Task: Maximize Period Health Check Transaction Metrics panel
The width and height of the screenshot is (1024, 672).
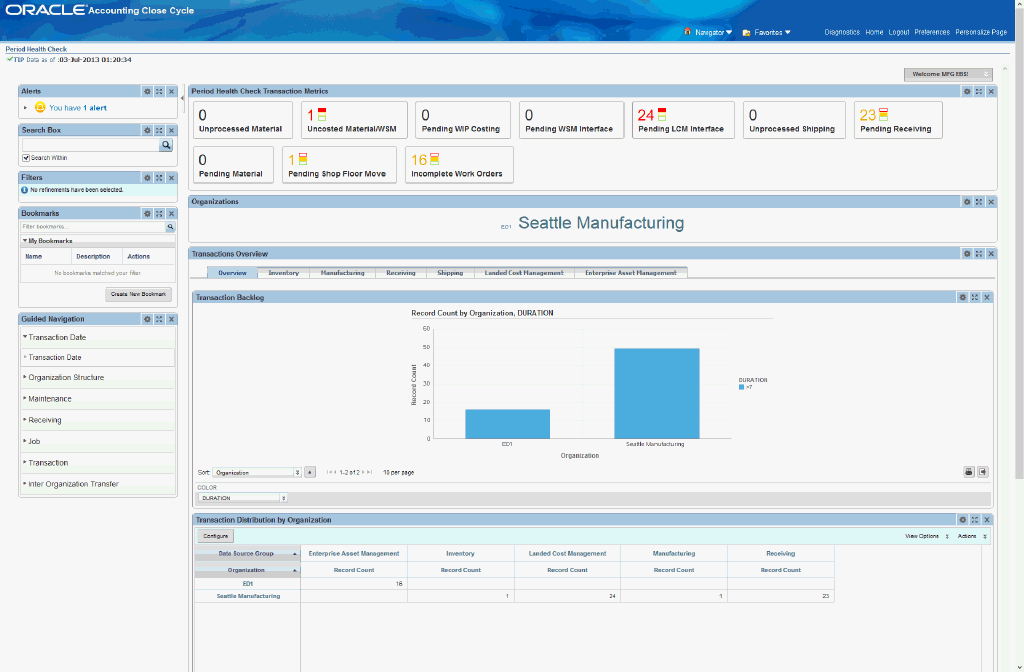Action: point(979,91)
